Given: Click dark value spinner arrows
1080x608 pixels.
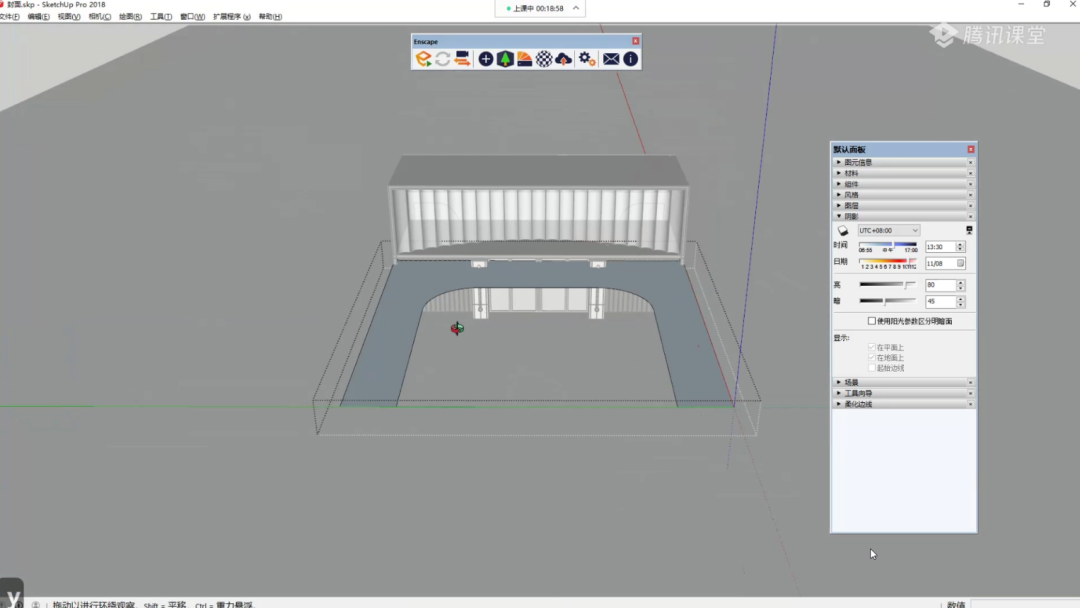Looking at the screenshot, I should 960,301.
